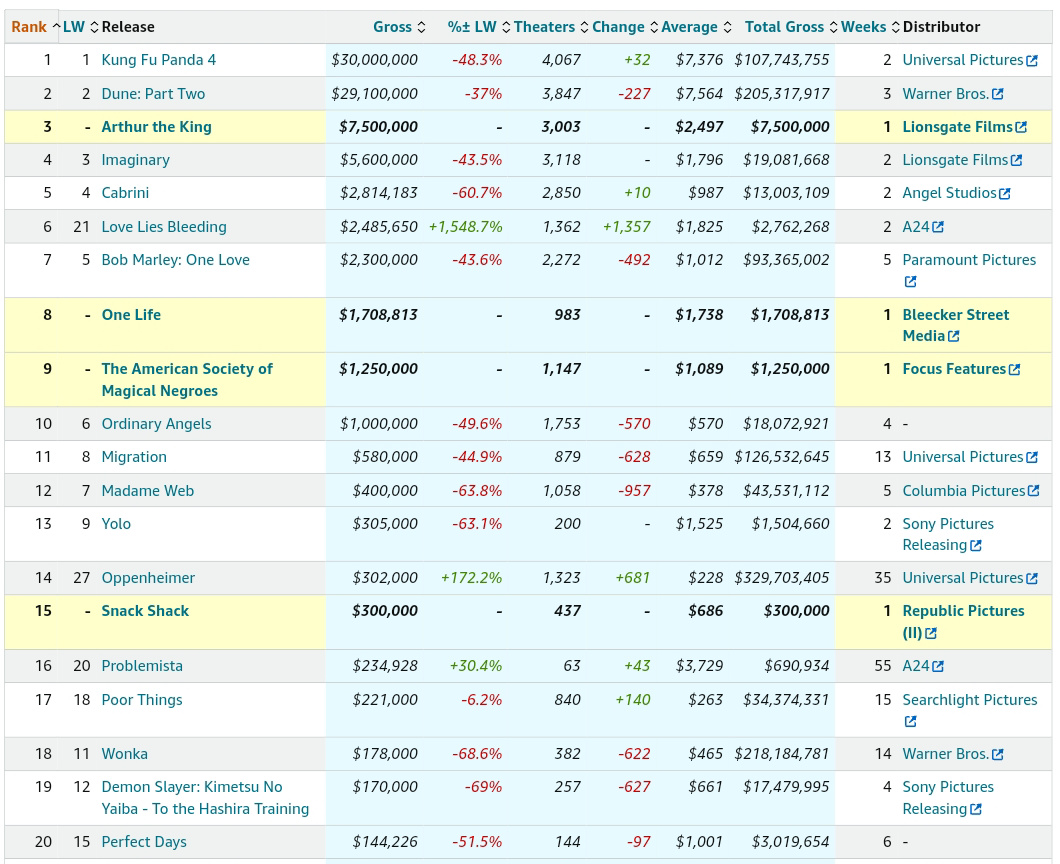Open external link icon in Arthur the King row

(x=1021, y=127)
